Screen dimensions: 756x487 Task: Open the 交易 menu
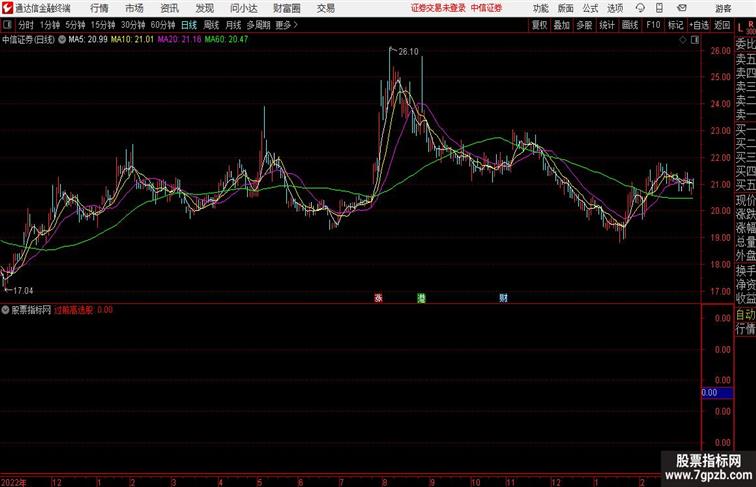coord(326,8)
